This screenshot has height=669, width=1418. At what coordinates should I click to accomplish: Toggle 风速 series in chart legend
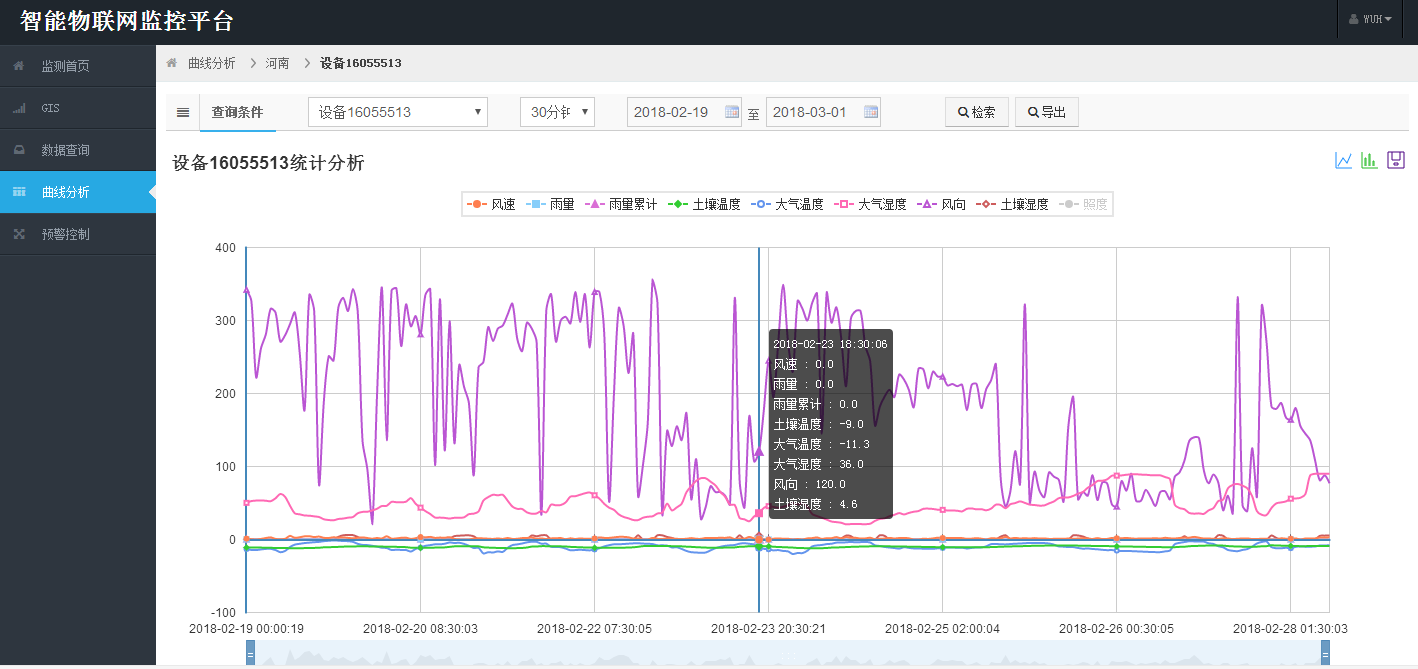[491, 204]
